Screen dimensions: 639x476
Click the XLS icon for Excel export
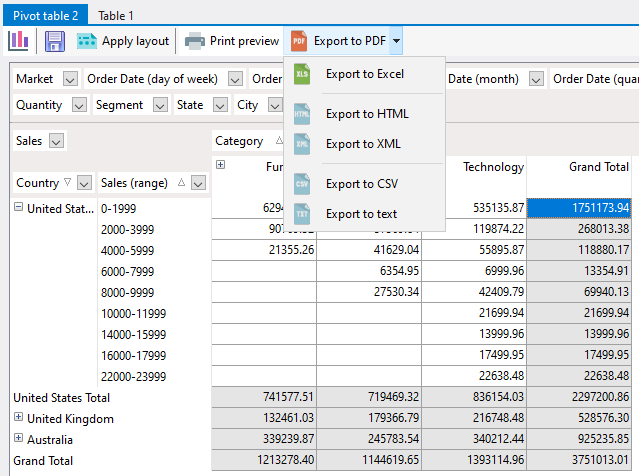tap(303, 74)
